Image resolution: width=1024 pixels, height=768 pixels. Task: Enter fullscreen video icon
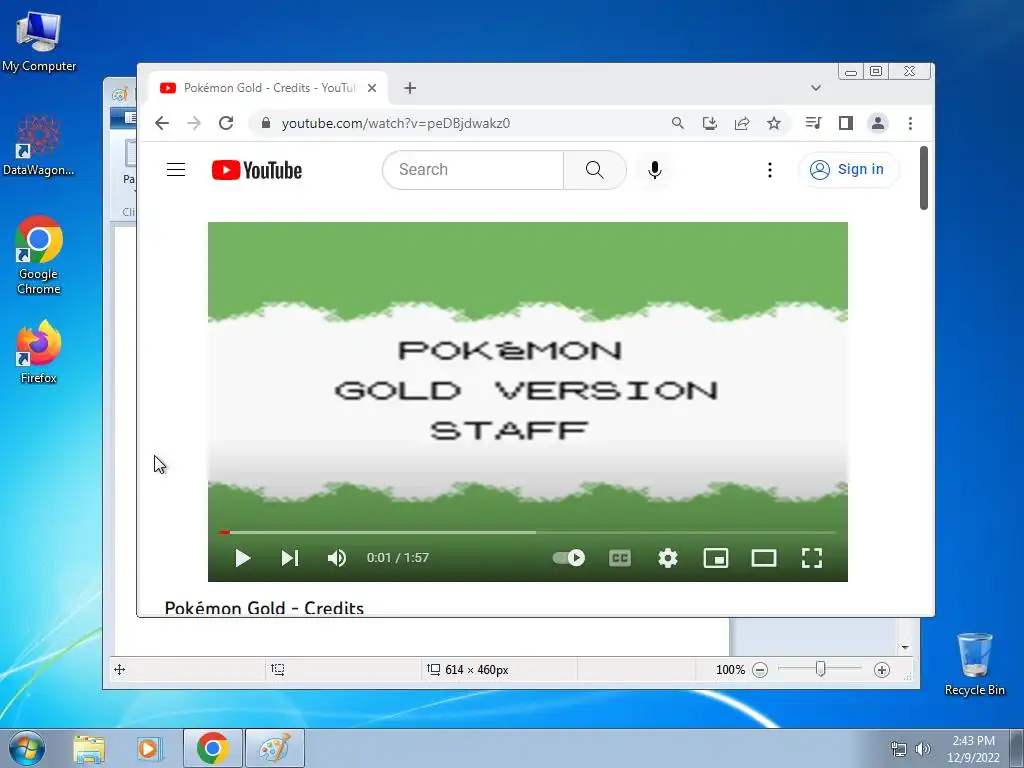coord(812,558)
